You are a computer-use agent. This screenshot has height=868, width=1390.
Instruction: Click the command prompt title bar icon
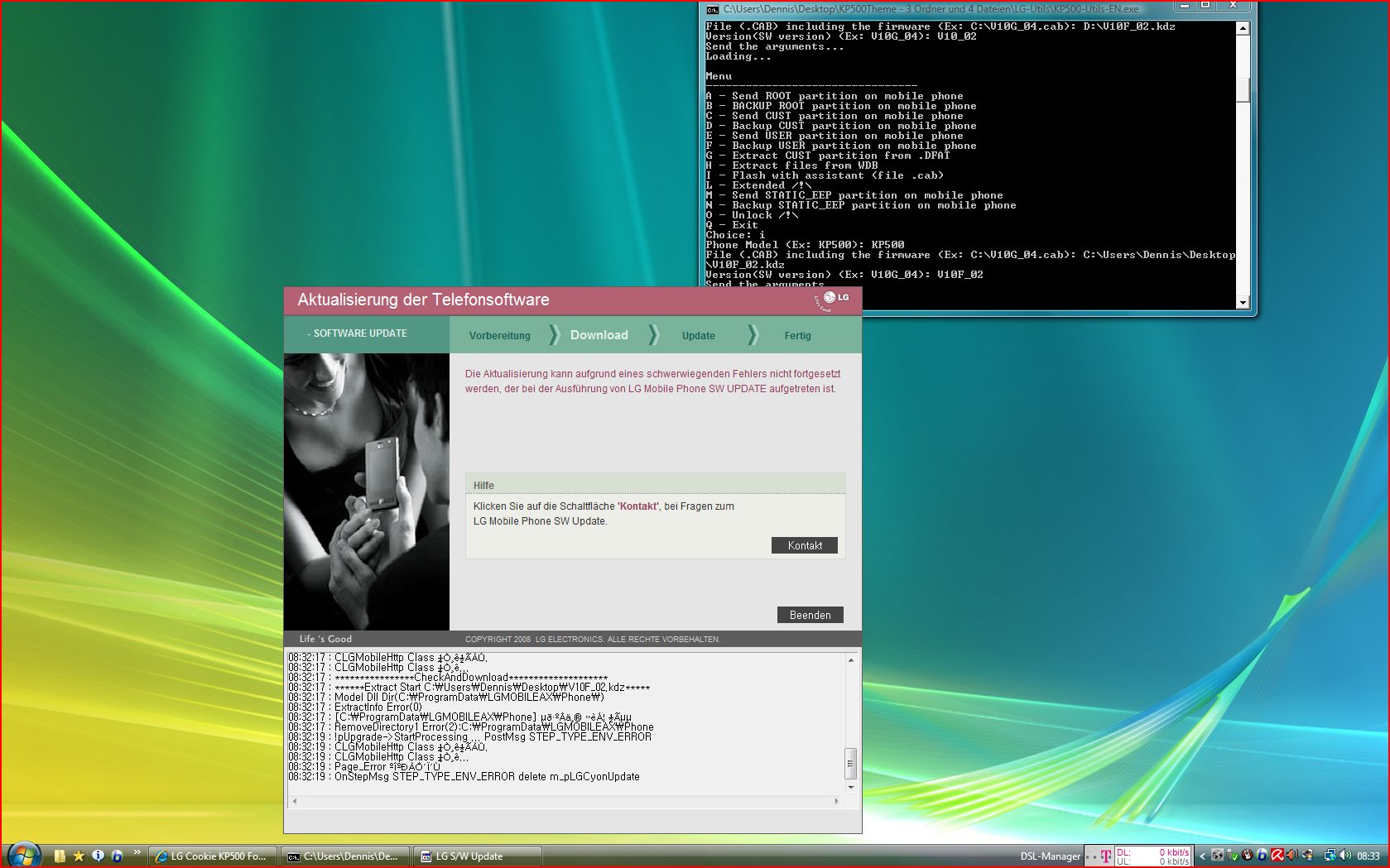713,9
